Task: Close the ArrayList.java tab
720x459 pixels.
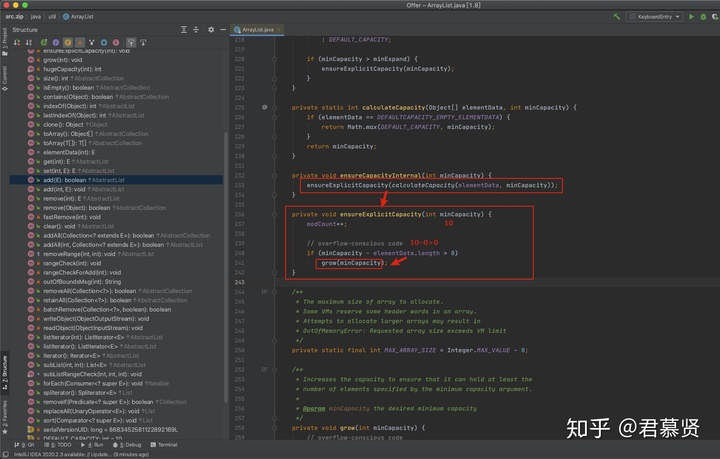Action: click(x=278, y=29)
